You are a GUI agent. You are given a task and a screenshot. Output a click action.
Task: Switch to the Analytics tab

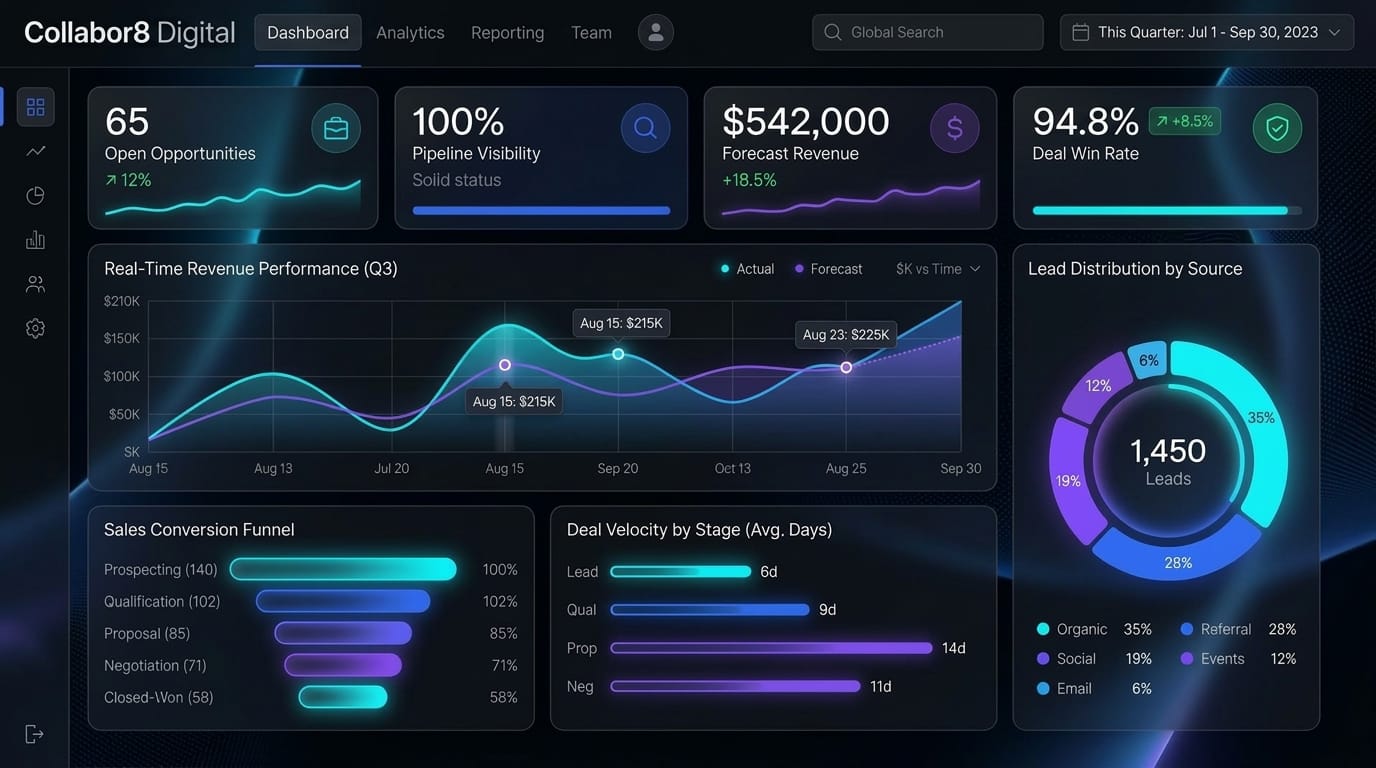pos(410,33)
